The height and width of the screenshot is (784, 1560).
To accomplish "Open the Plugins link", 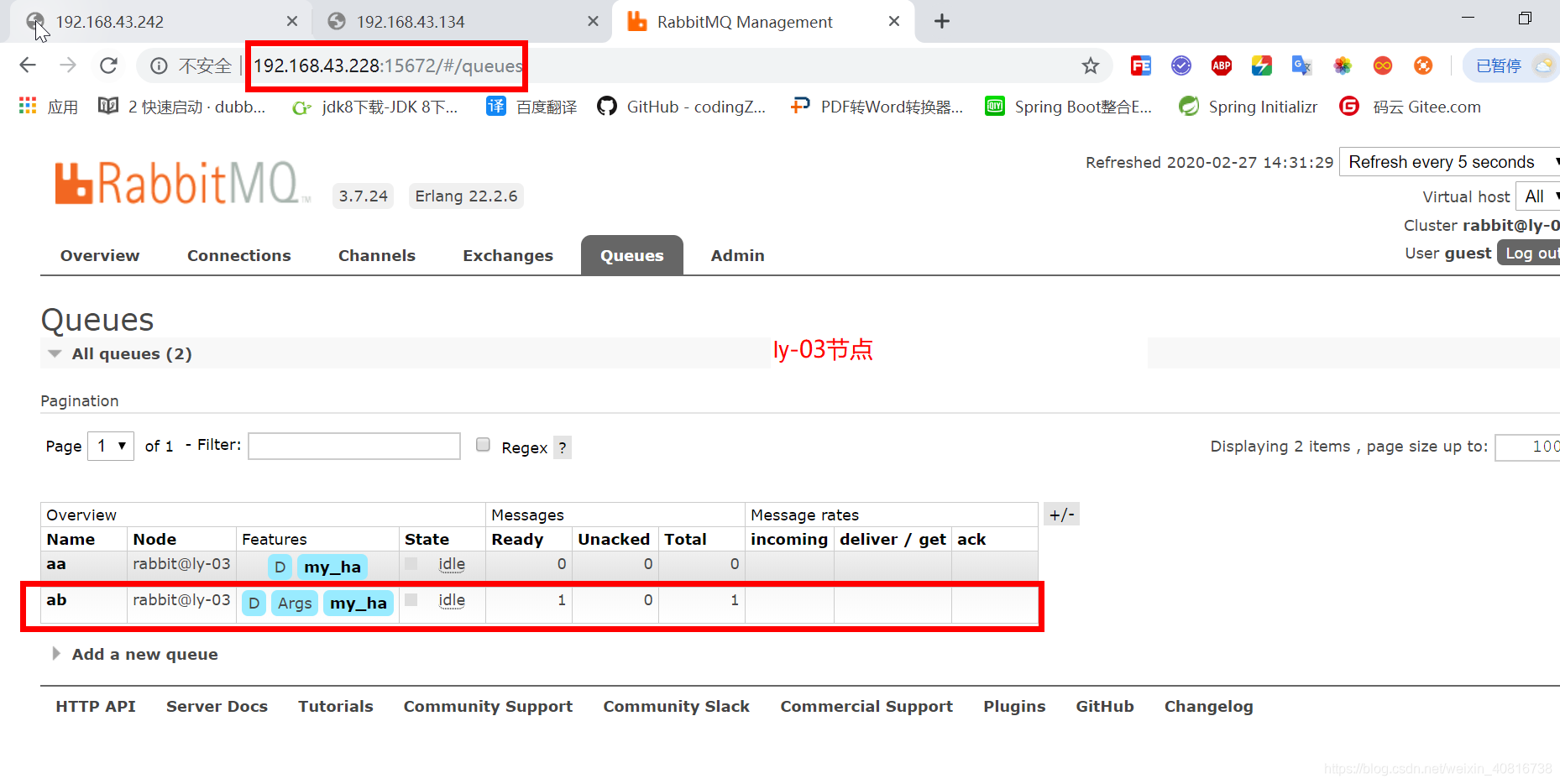I will [x=1014, y=706].
